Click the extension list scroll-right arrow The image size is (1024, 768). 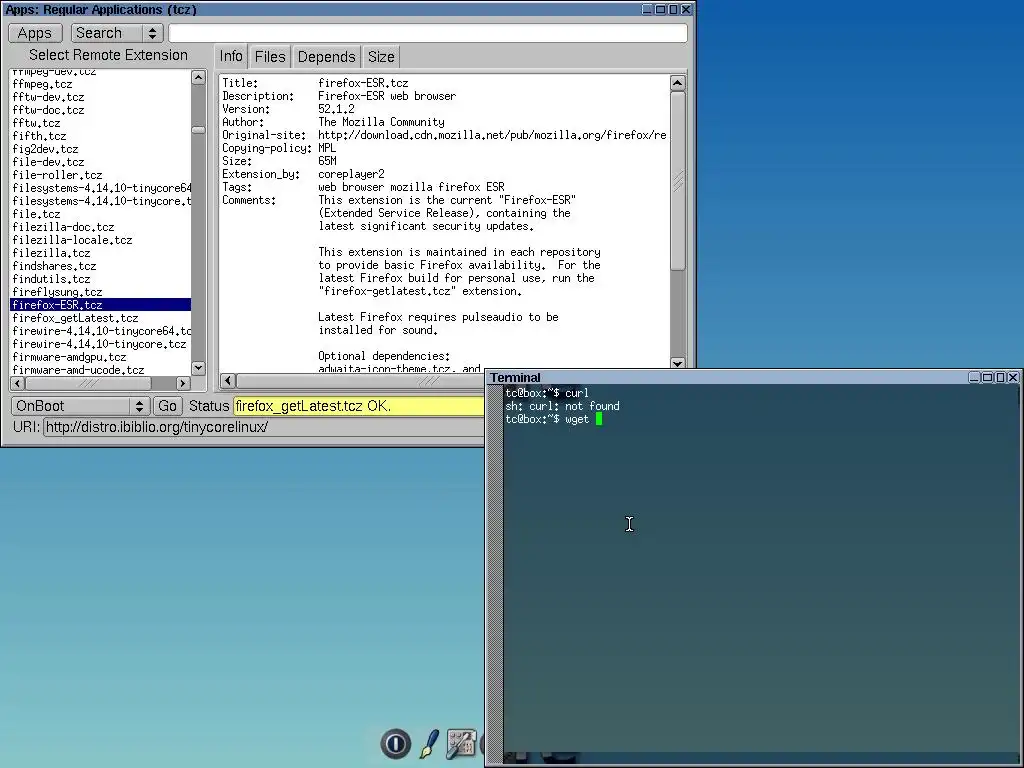click(184, 383)
